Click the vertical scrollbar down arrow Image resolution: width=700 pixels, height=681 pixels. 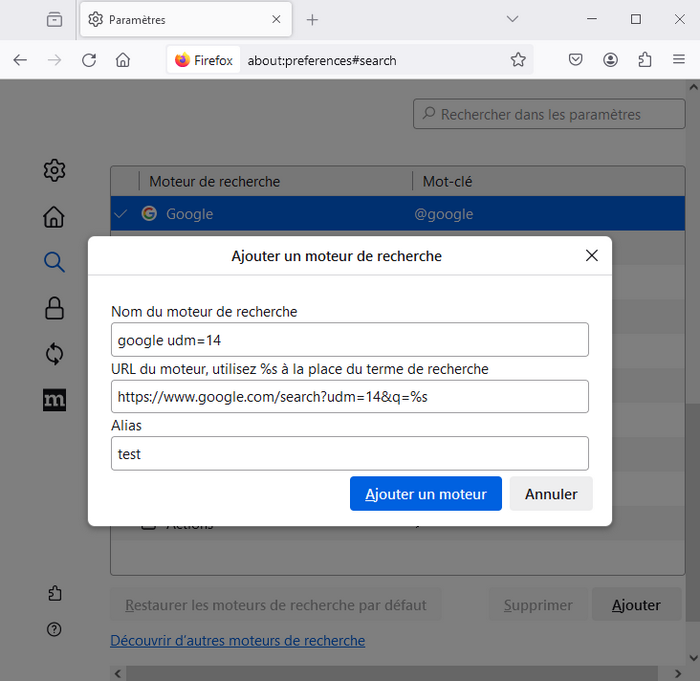(693, 658)
